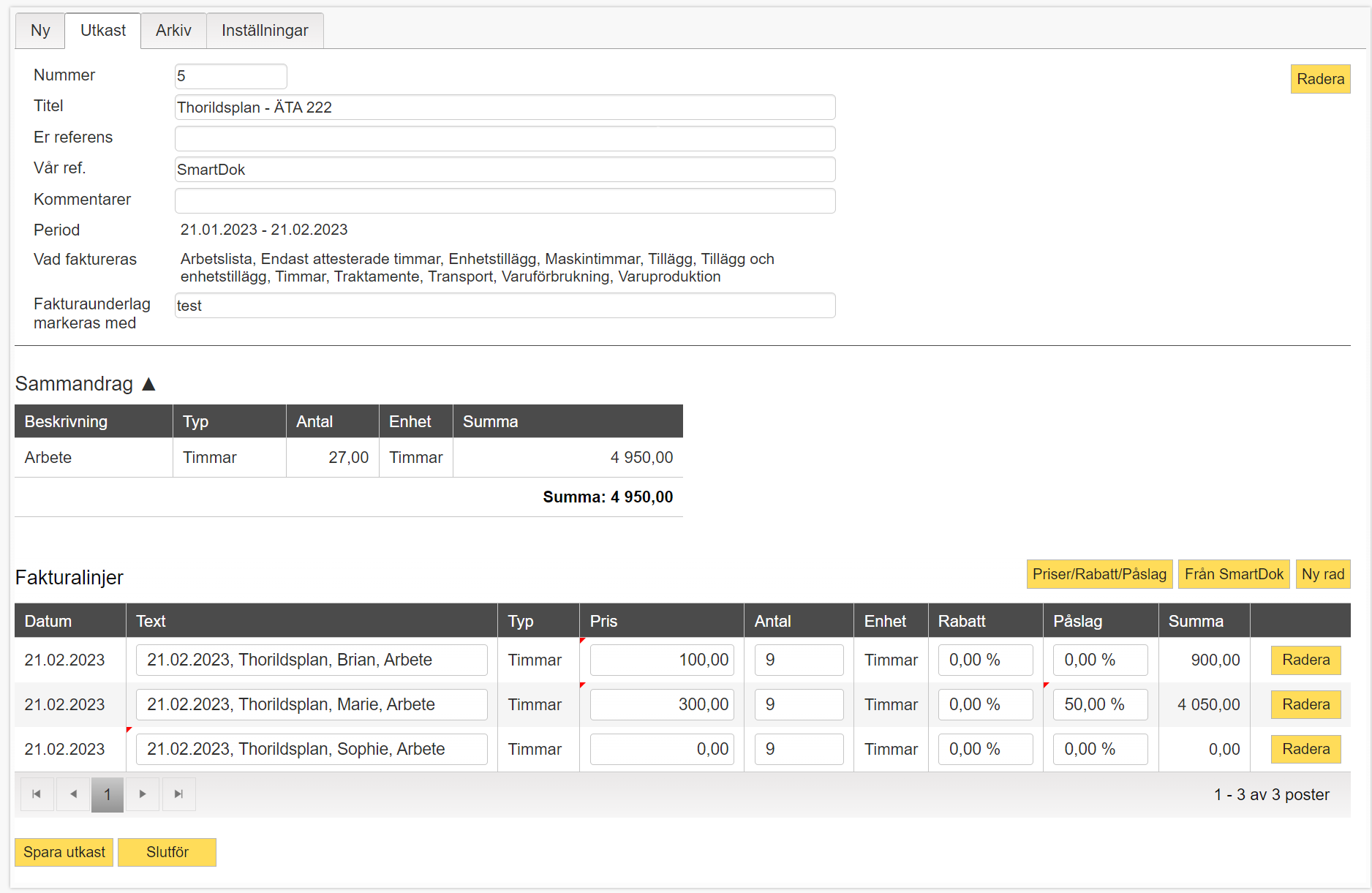Open the Inställningar tab
Screen dimensions: 1372x893
(265, 31)
